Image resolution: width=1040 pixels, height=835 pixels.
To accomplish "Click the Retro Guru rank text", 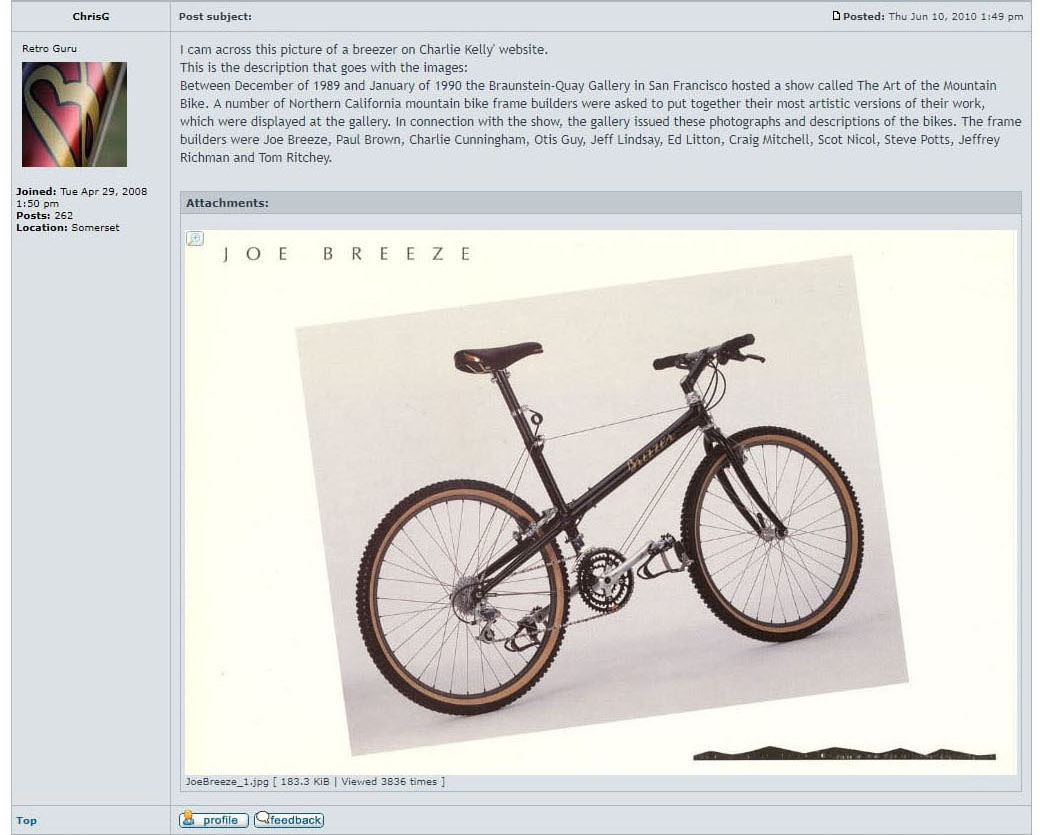I will pos(50,48).
